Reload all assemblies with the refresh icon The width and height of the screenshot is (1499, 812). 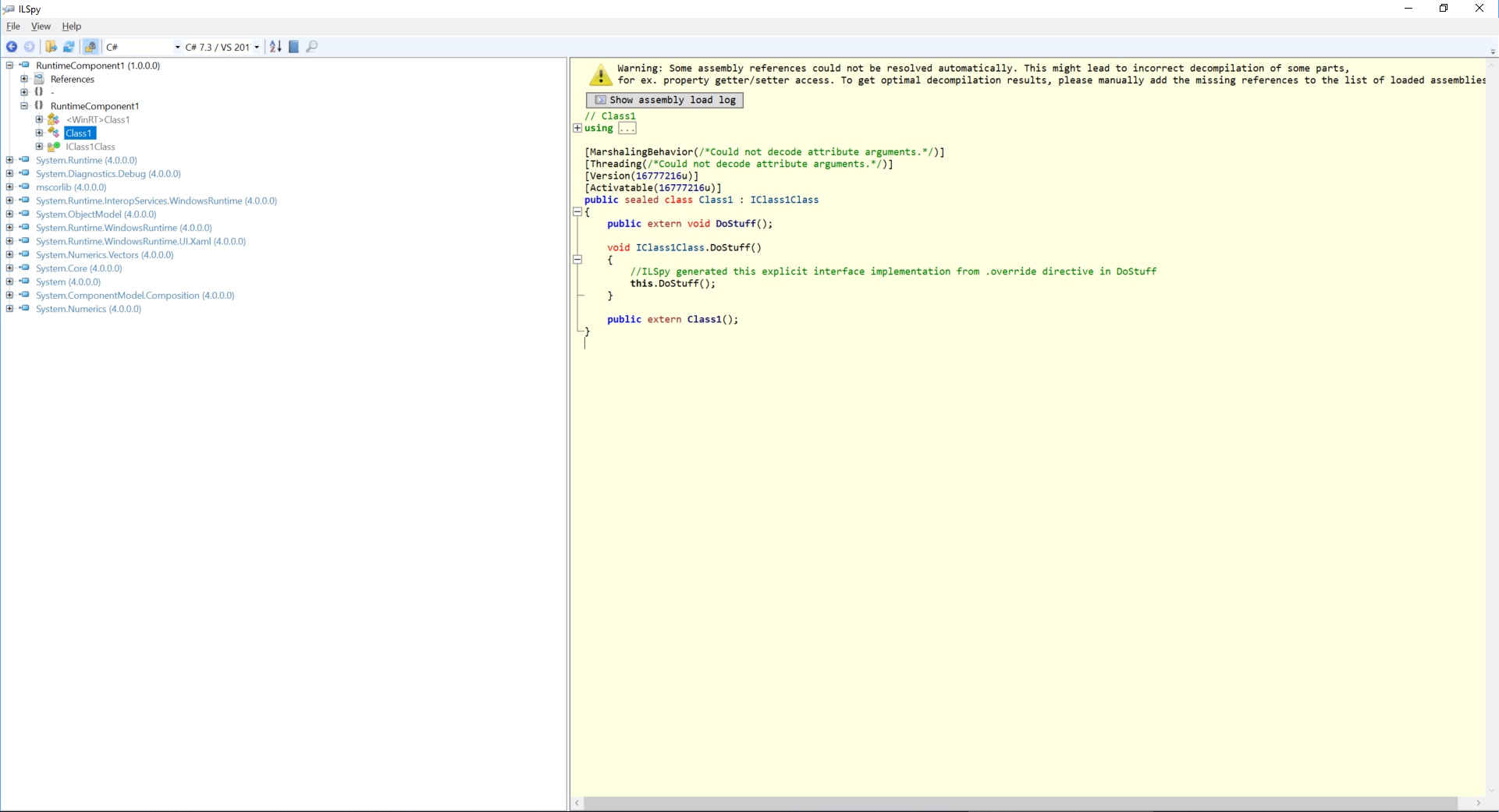69,47
